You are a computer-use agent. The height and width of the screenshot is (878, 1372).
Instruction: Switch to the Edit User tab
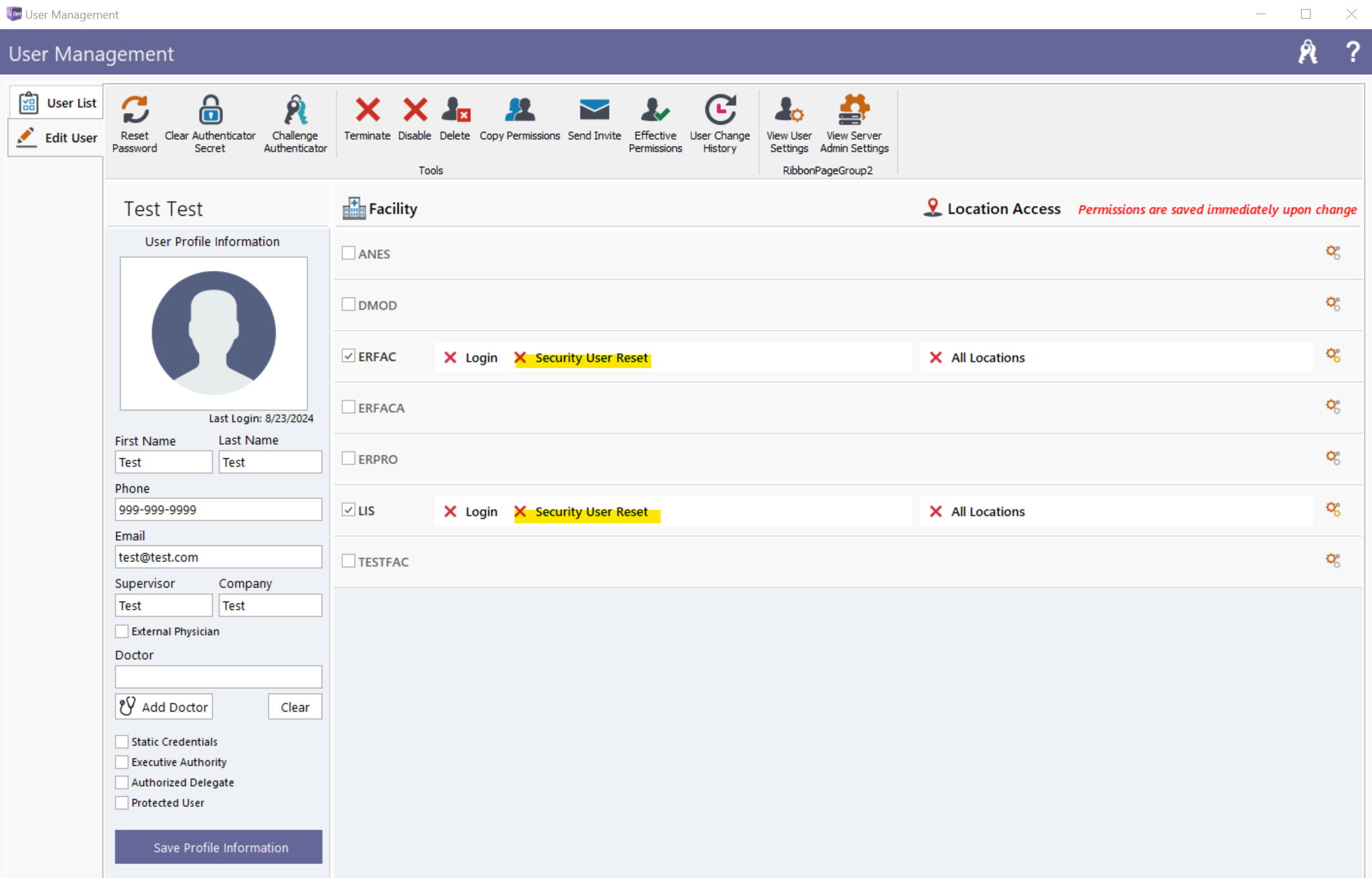57,138
